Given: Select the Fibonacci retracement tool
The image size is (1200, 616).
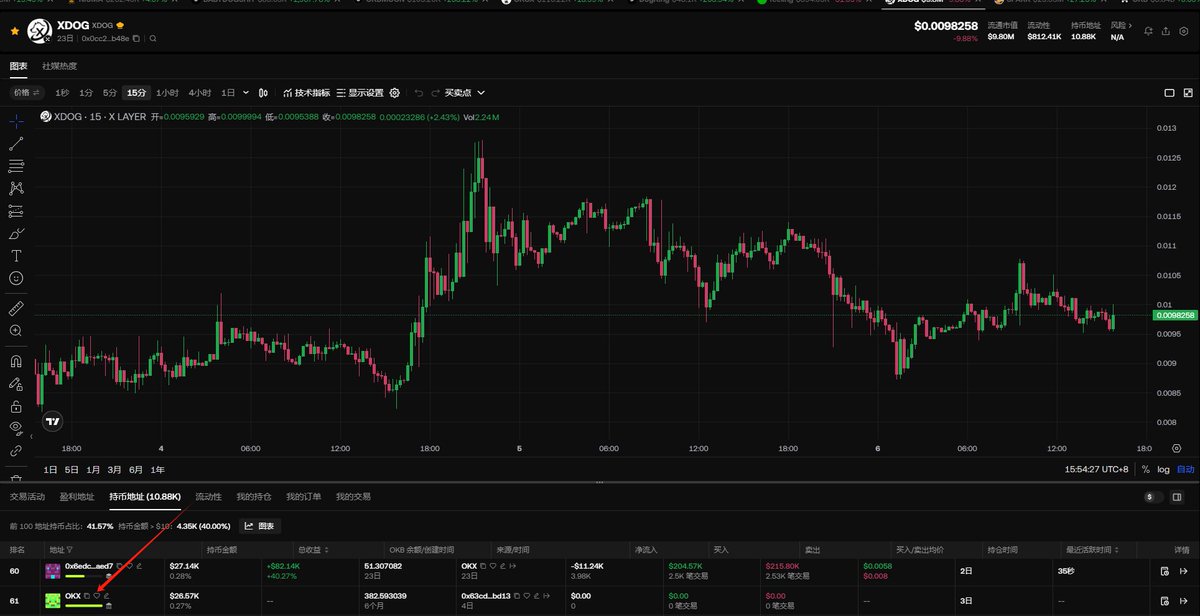Looking at the screenshot, I should click(16, 166).
